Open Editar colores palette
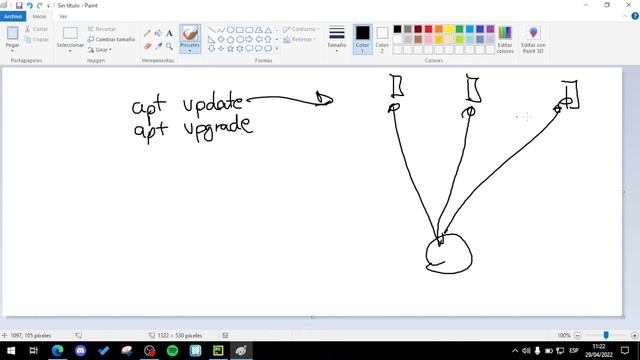Viewport: 640px width, 360px height. click(505, 39)
